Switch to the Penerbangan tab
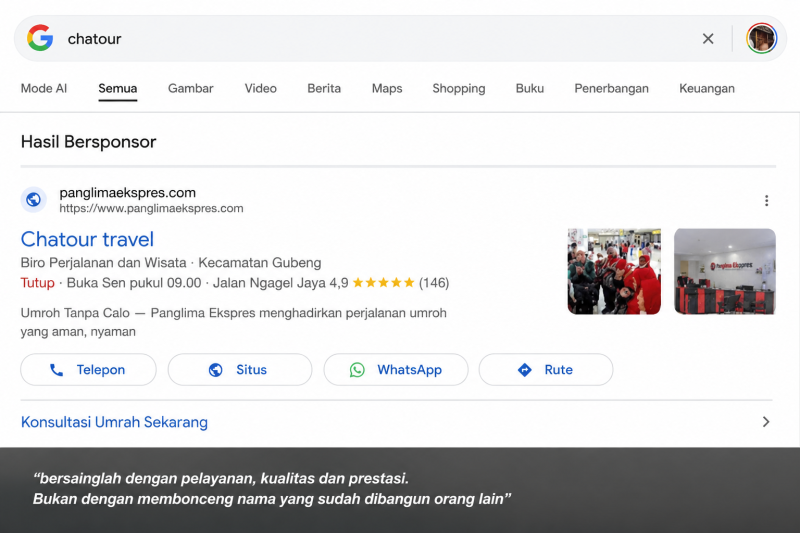This screenshot has height=533, width=800. 611,88
